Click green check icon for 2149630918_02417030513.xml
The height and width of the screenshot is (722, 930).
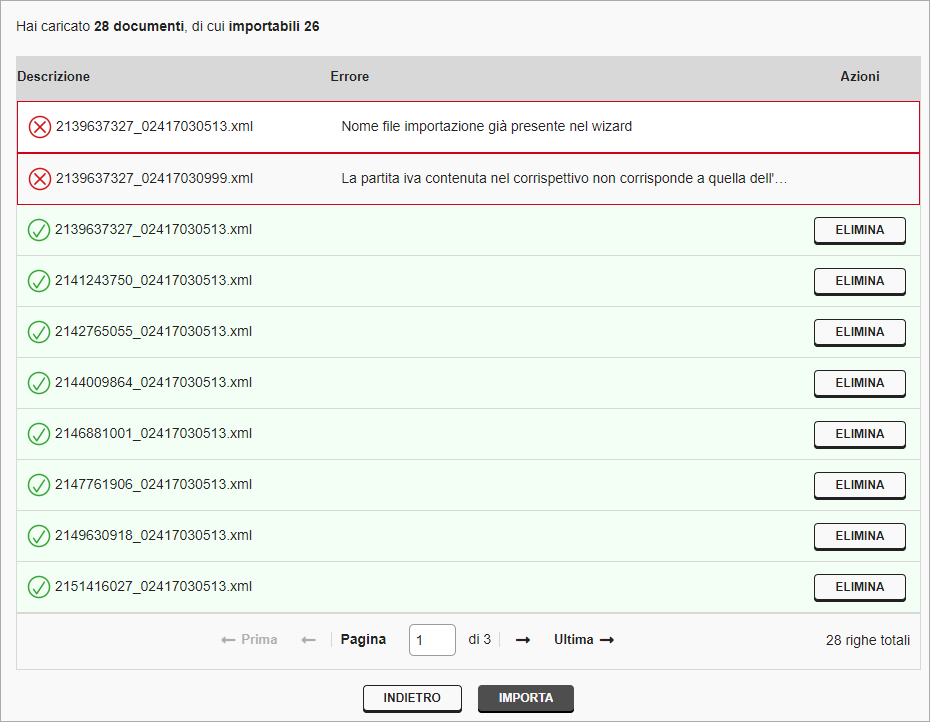[x=39, y=536]
